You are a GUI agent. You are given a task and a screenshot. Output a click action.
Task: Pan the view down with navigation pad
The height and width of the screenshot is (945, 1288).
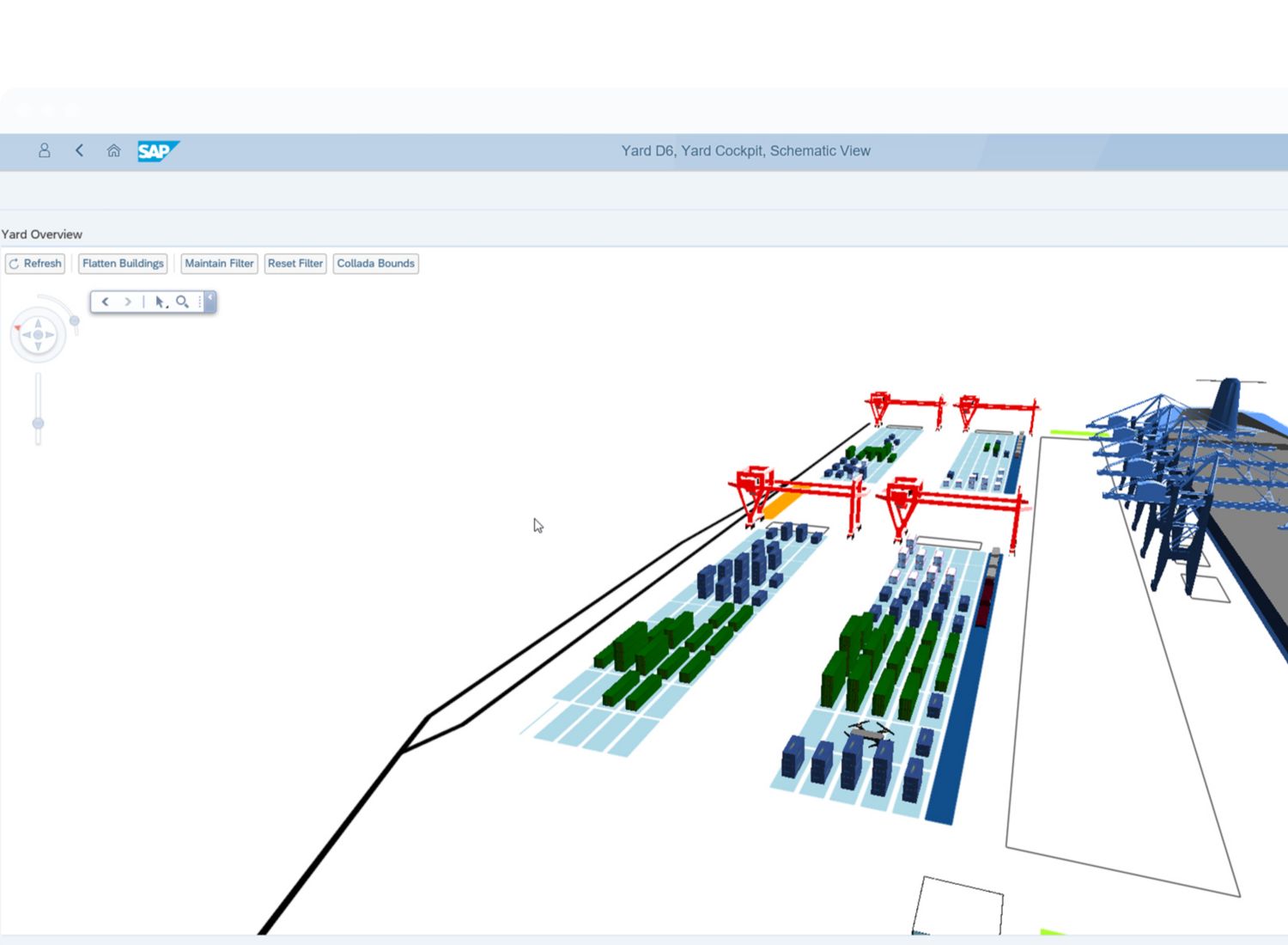point(38,346)
